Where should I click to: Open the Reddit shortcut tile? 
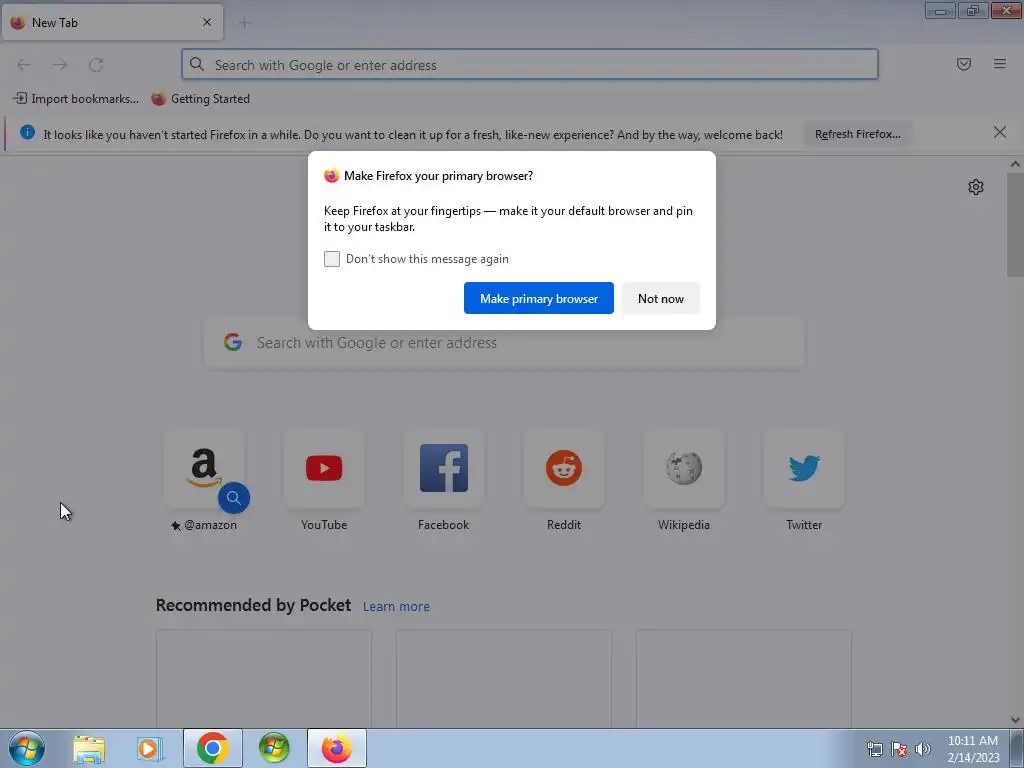pyautogui.click(x=564, y=468)
